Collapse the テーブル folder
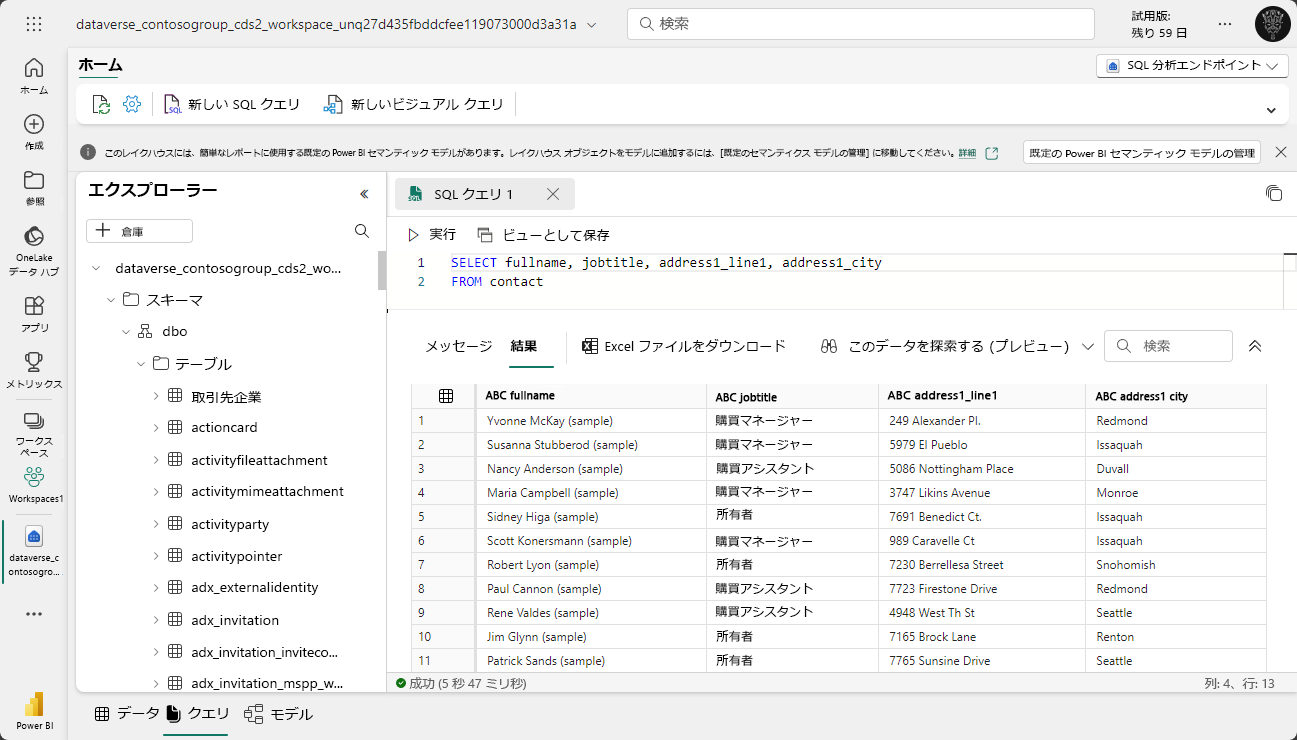This screenshot has height=740, width=1297. 142,364
